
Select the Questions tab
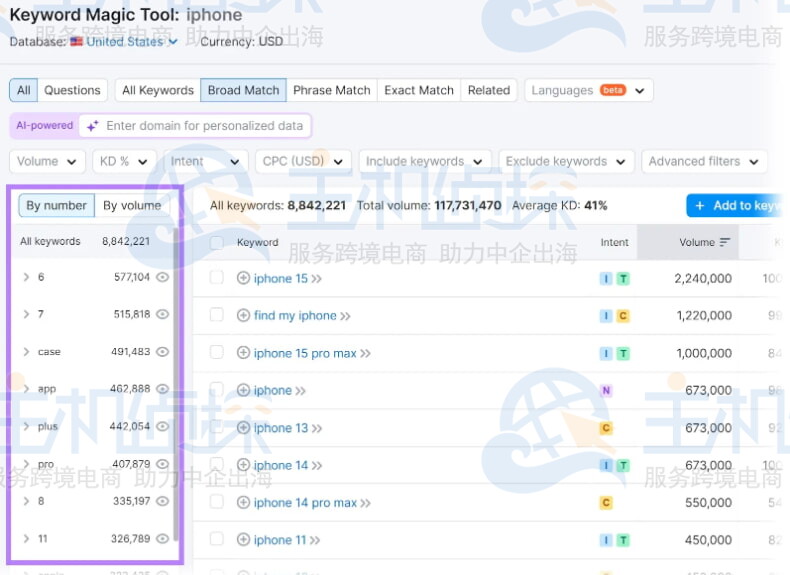(72, 90)
